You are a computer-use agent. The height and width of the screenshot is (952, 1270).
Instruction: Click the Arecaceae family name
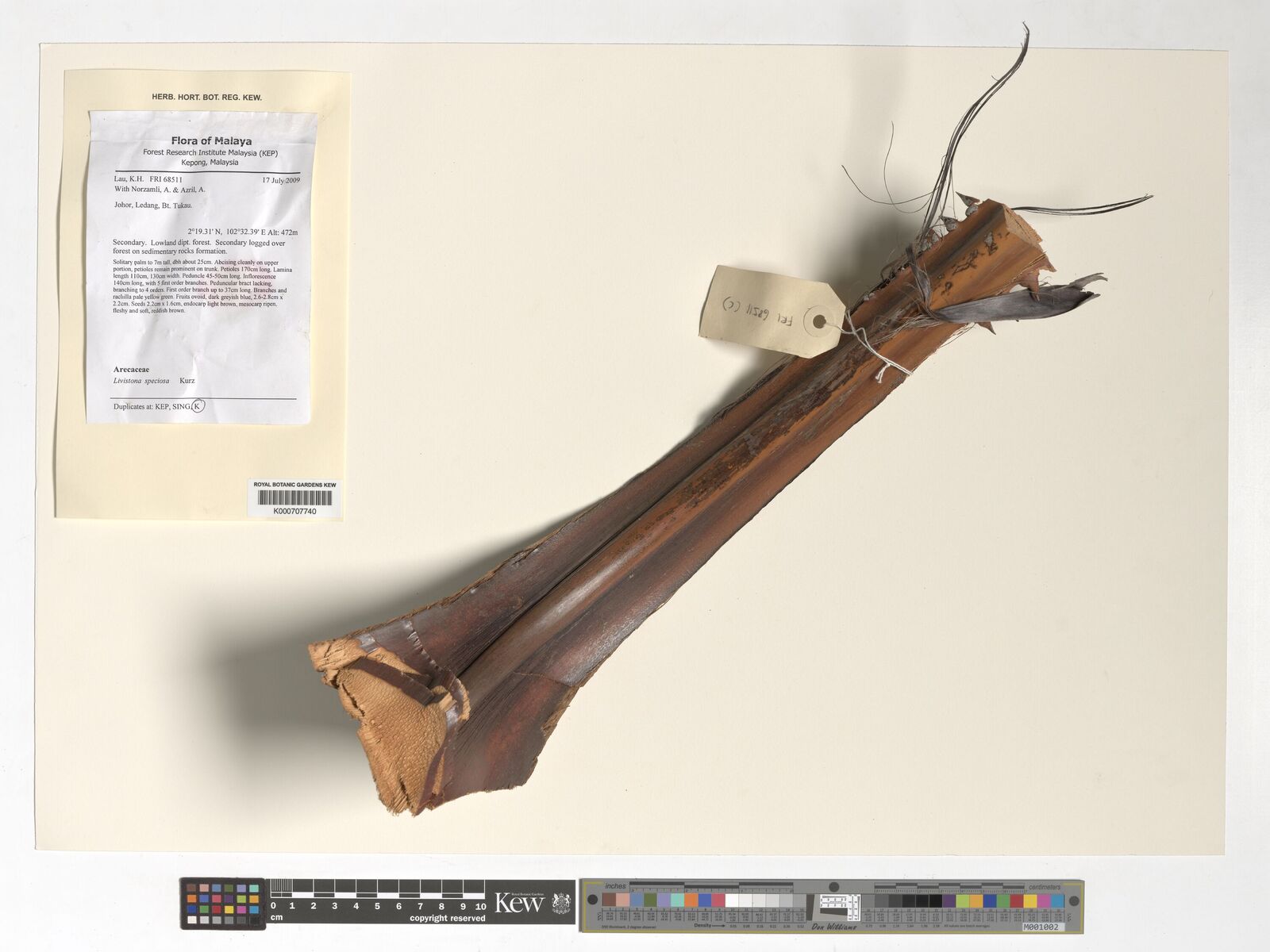click(x=131, y=370)
